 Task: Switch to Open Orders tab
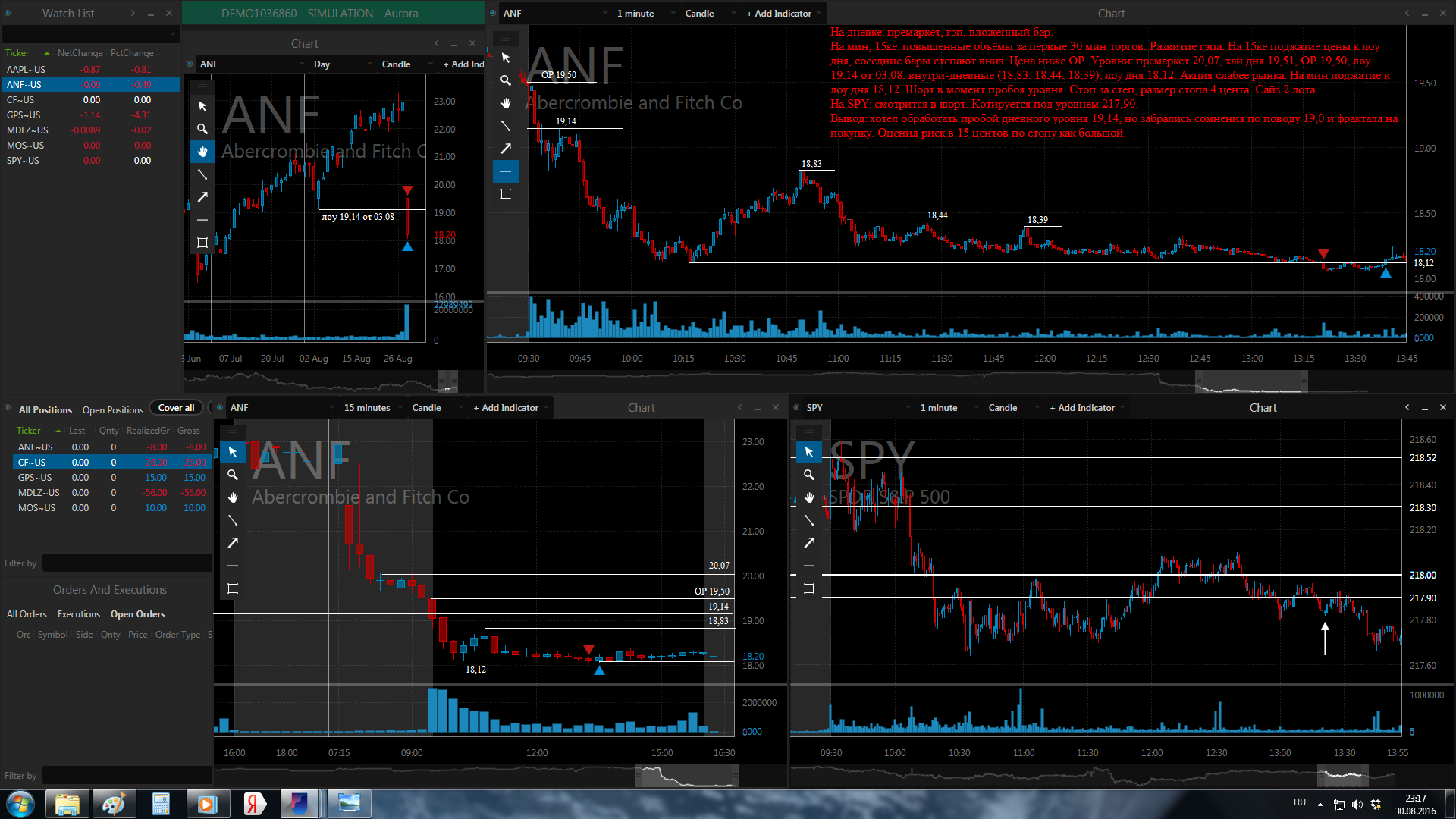[137, 614]
